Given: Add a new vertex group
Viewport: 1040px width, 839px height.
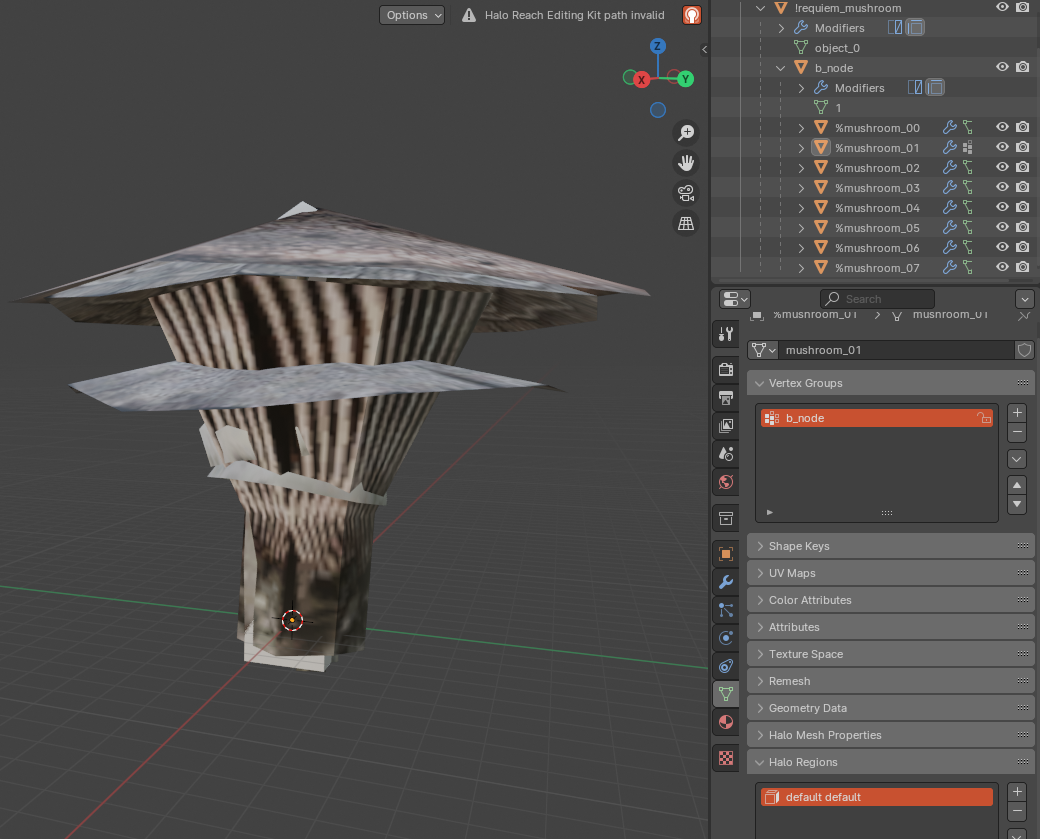Looking at the screenshot, I should (1017, 412).
